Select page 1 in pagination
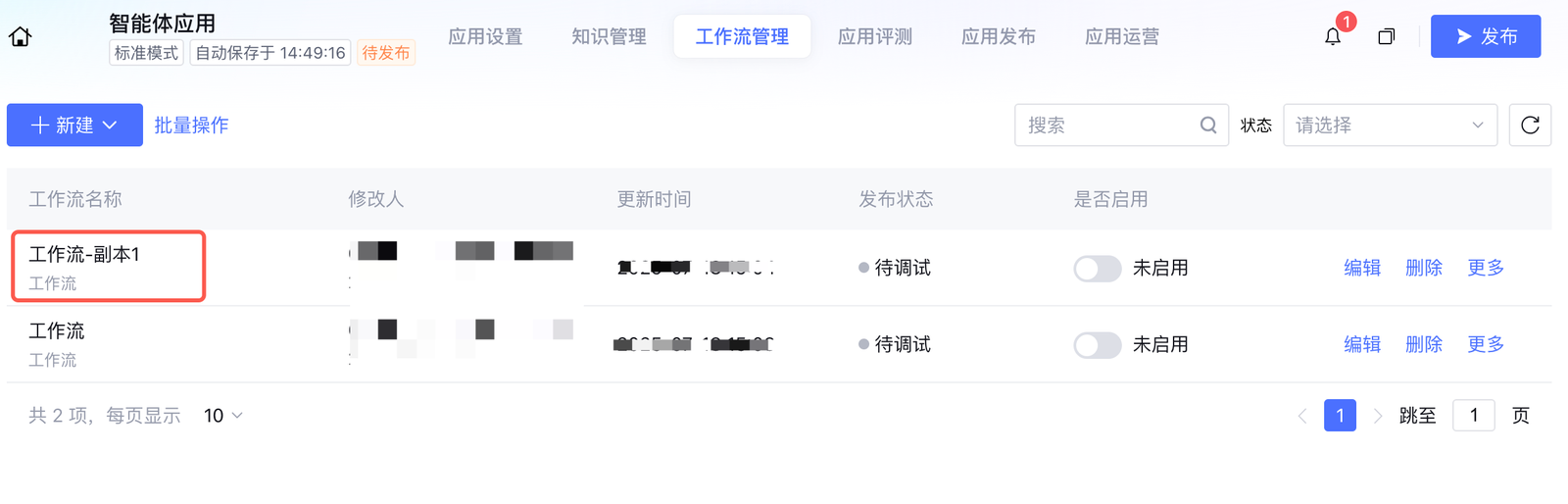The image size is (1568, 504). pos(1340,416)
